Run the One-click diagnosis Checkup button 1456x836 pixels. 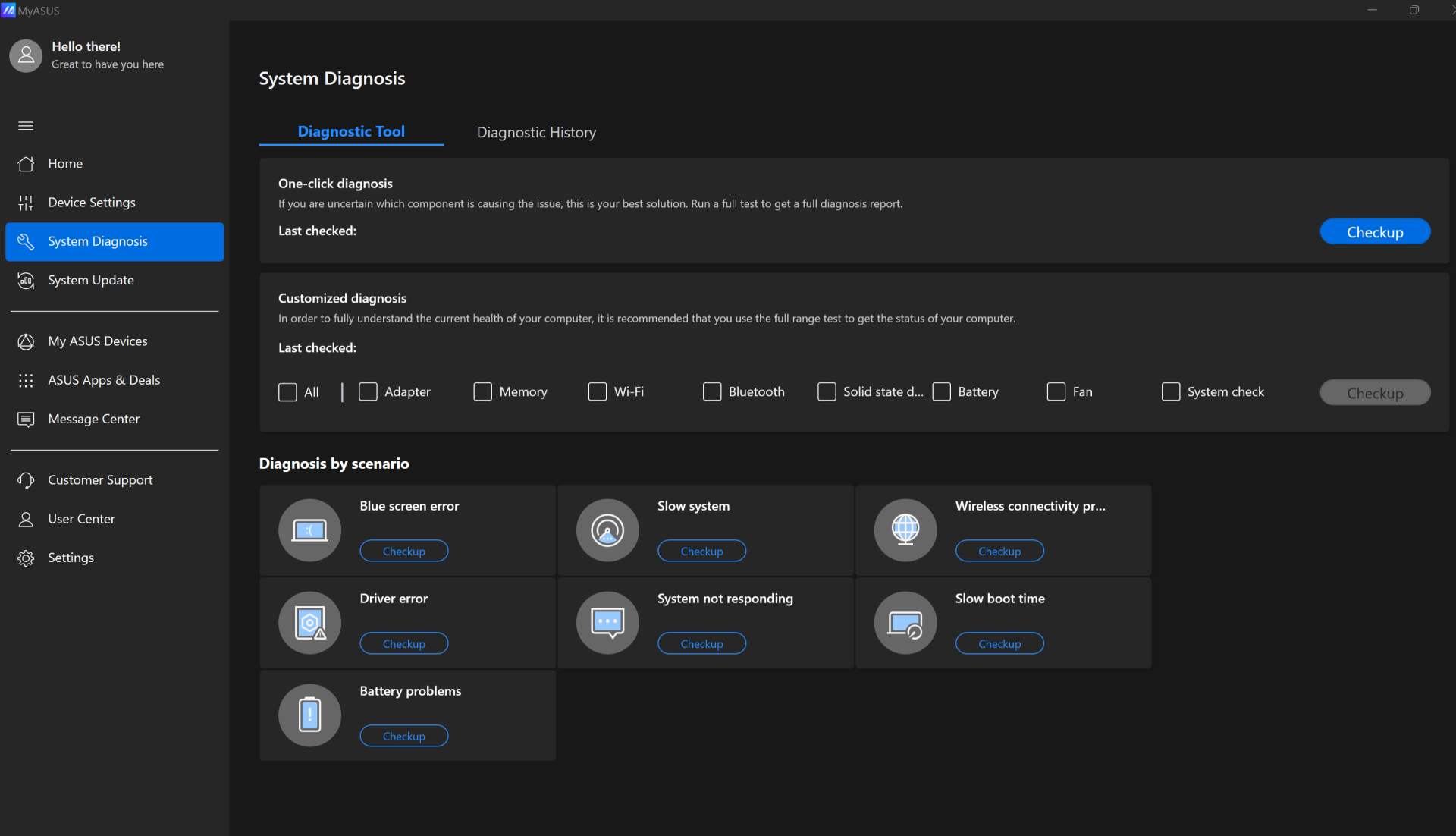(x=1374, y=232)
